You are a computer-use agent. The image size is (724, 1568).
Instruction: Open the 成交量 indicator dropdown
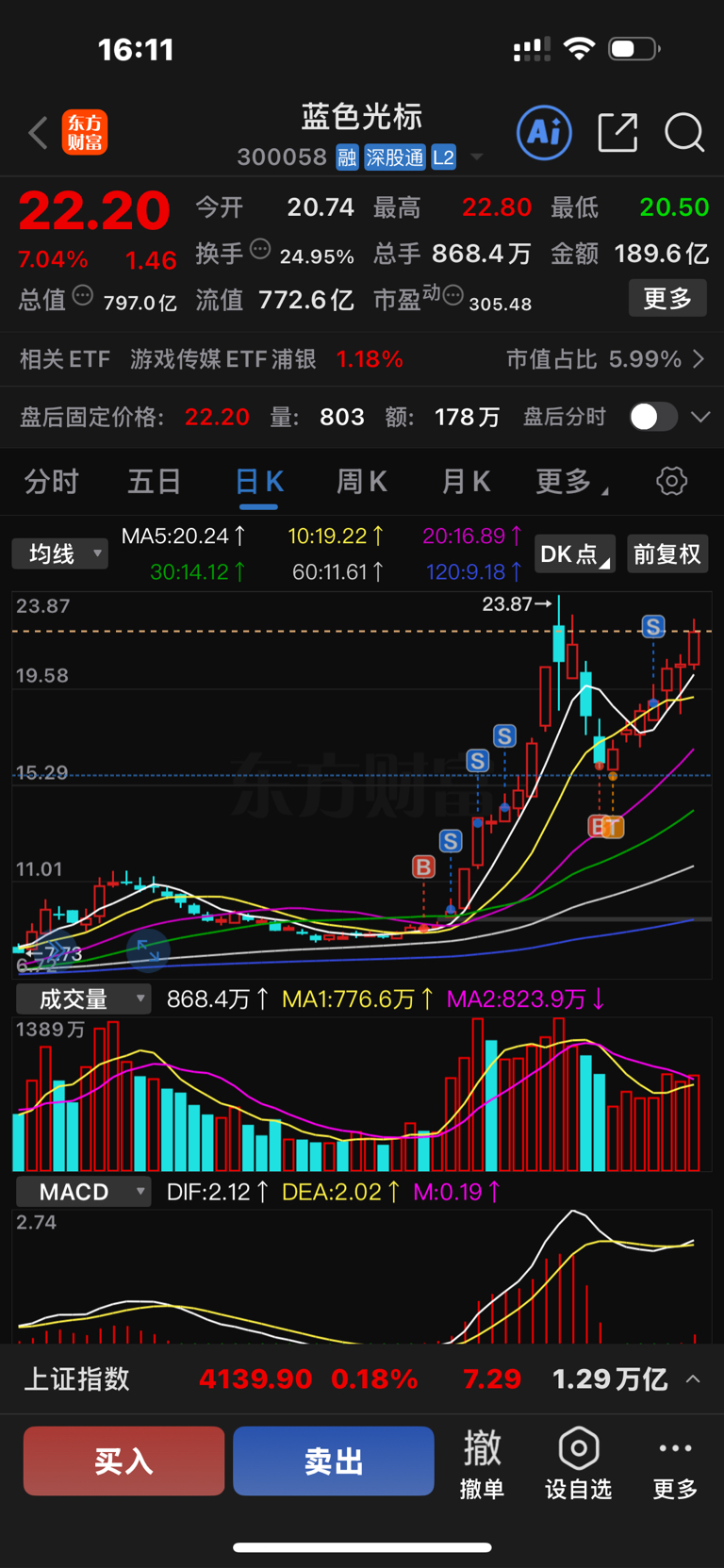[84, 999]
